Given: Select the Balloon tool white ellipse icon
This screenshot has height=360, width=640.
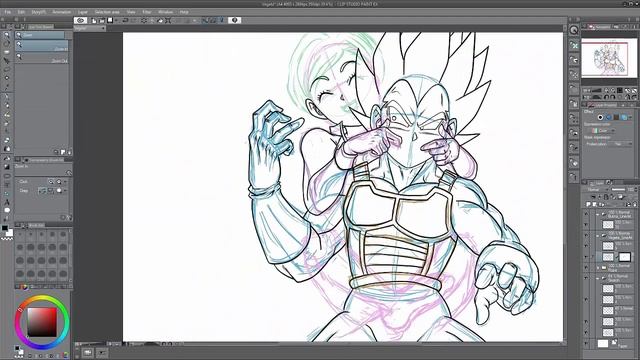Looking at the screenshot, I should click(x=7, y=210).
